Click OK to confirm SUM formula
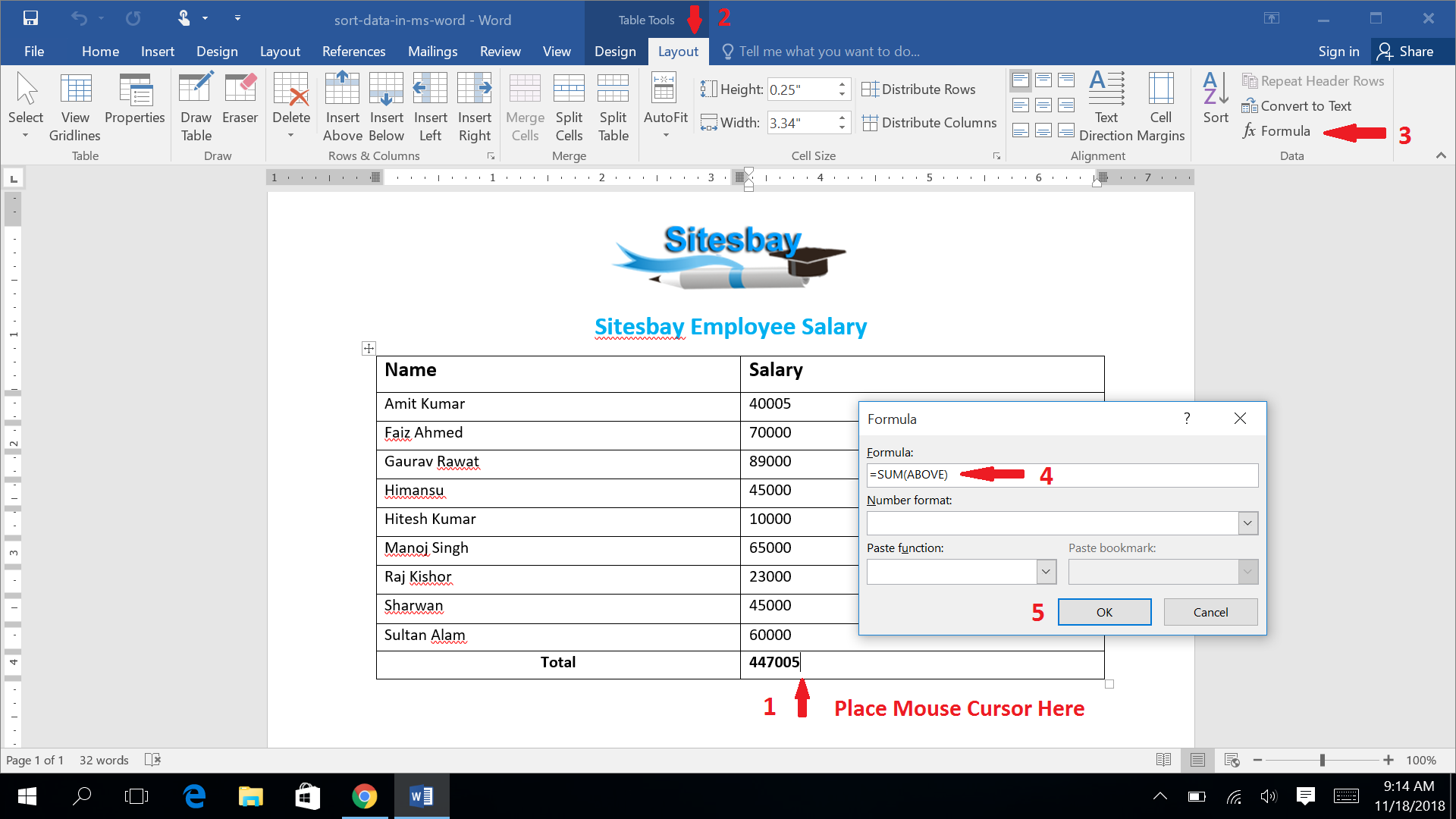This screenshot has height=819, width=1456. [x=1104, y=612]
